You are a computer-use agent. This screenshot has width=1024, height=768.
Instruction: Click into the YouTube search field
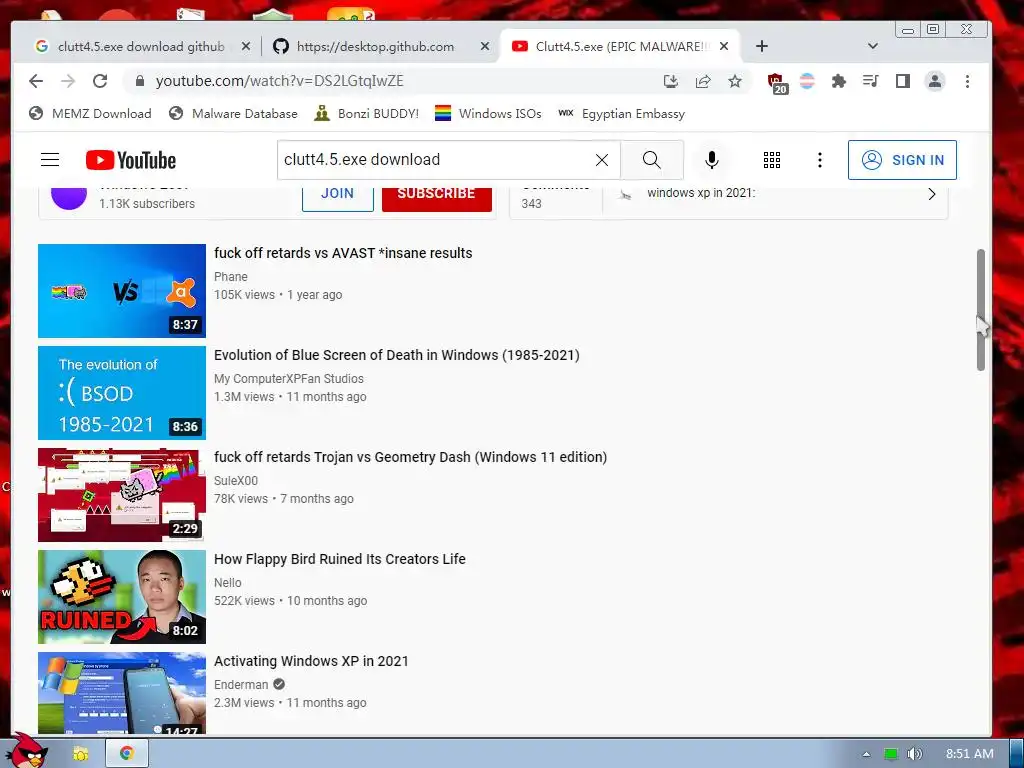pos(434,160)
